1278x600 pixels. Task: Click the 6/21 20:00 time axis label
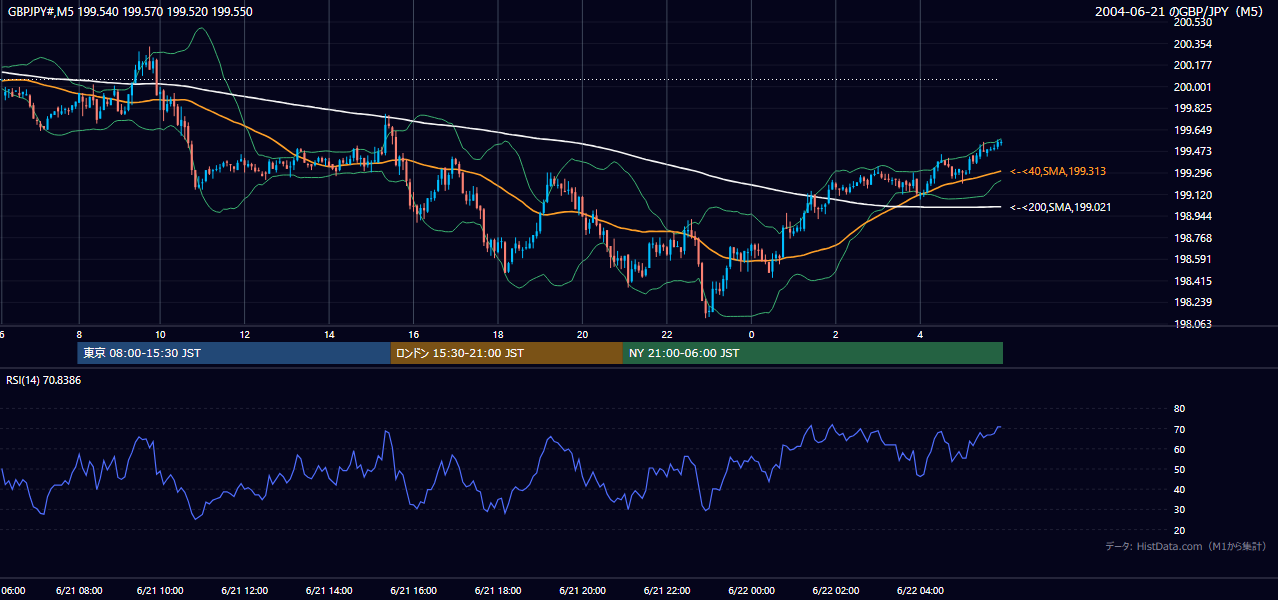(583, 590)
